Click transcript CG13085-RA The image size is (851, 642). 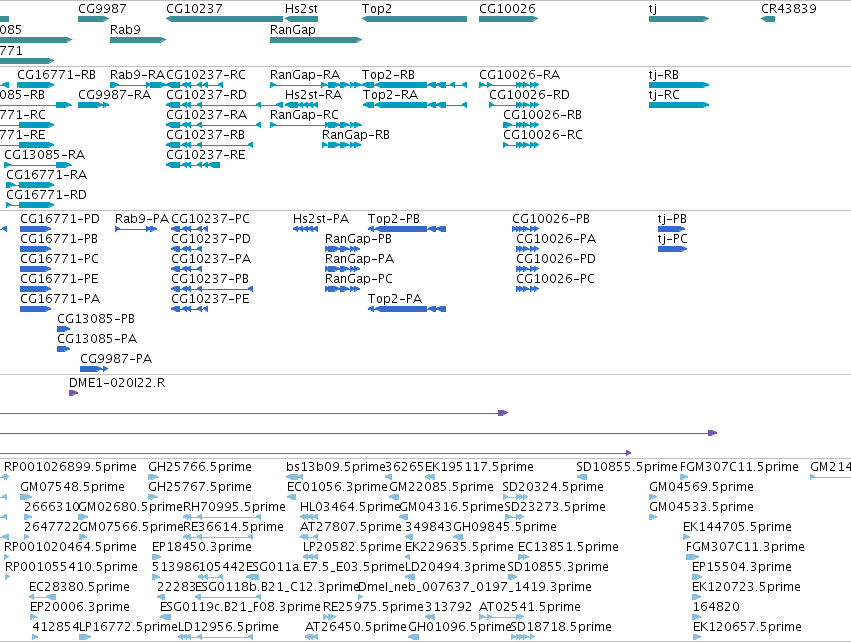point(45,155)
